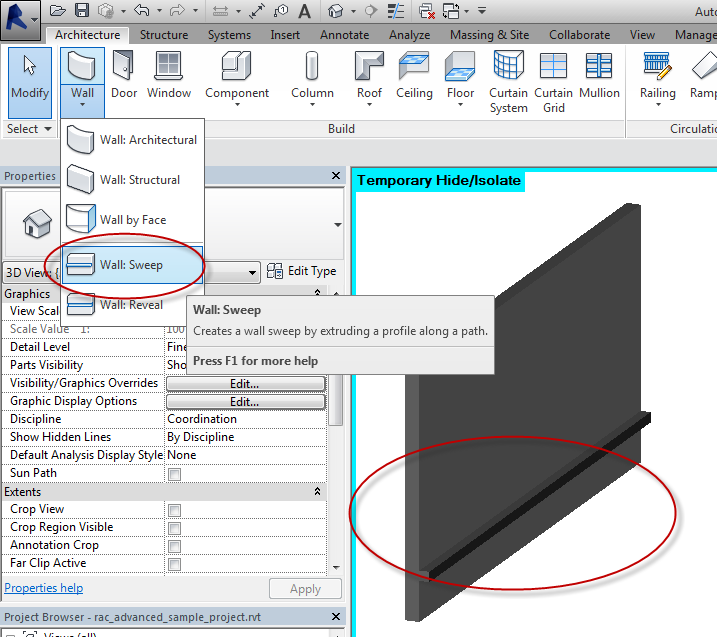Click Edit button for Graphic Display Options
Viewport: 717px width, 637px height.
[x=246, y=402]
